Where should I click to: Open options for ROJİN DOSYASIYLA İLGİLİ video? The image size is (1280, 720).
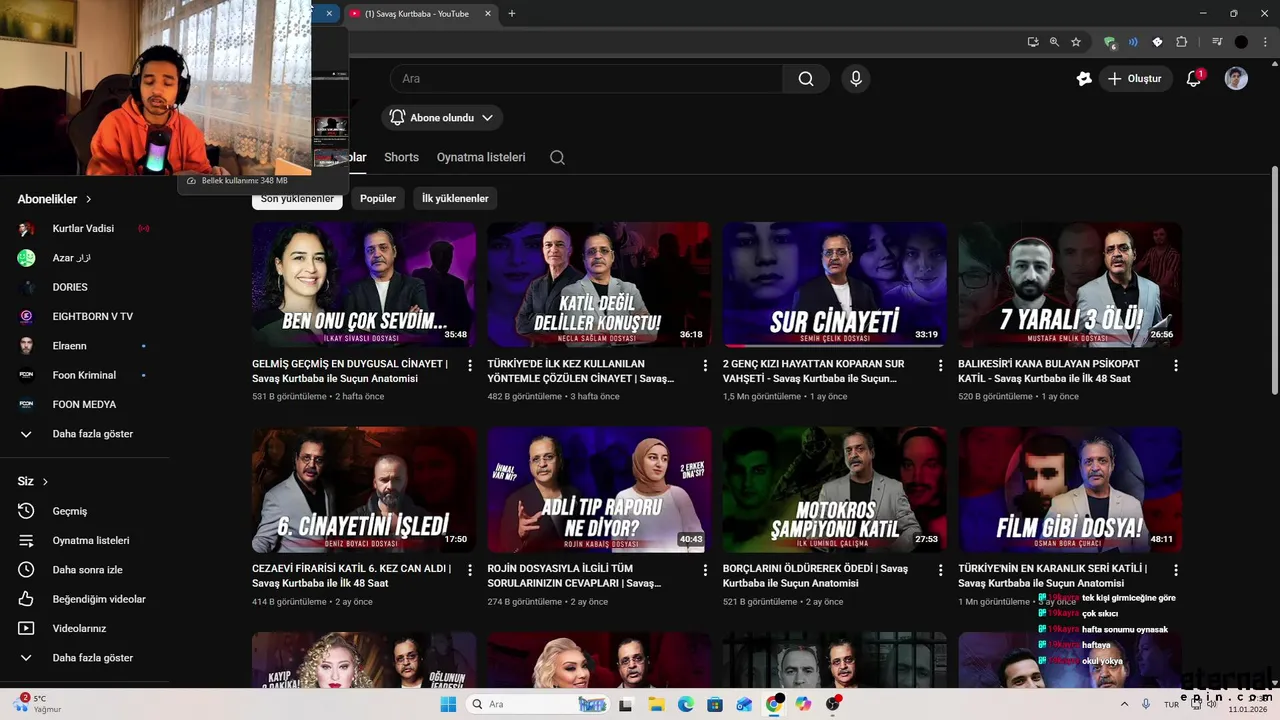[x=705, y=570]
